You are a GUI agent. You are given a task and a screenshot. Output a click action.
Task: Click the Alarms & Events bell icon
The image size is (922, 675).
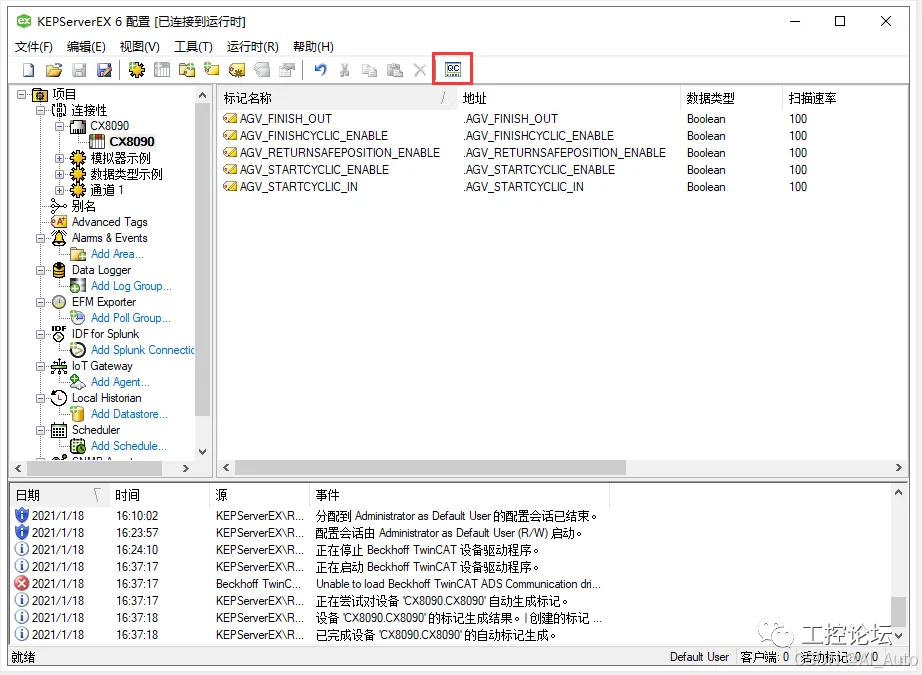coord(59,238)
